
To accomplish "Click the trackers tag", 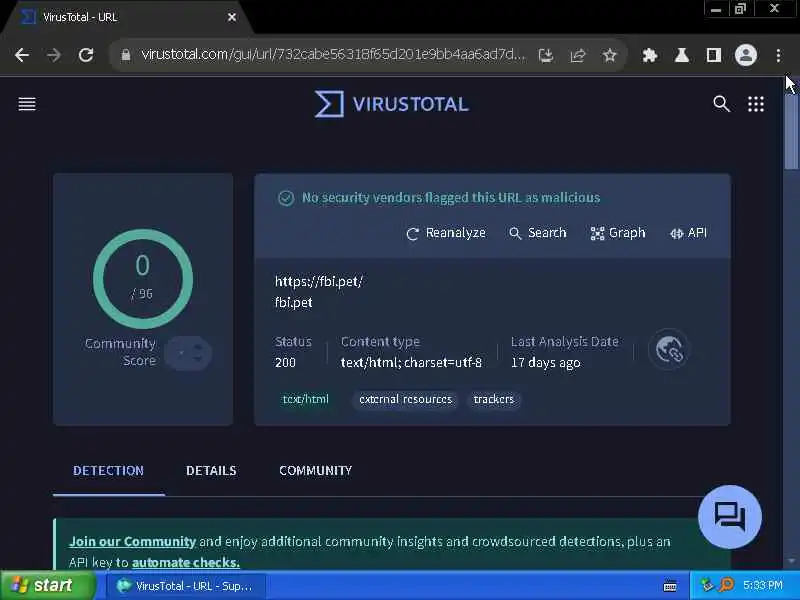I will 493,399.
